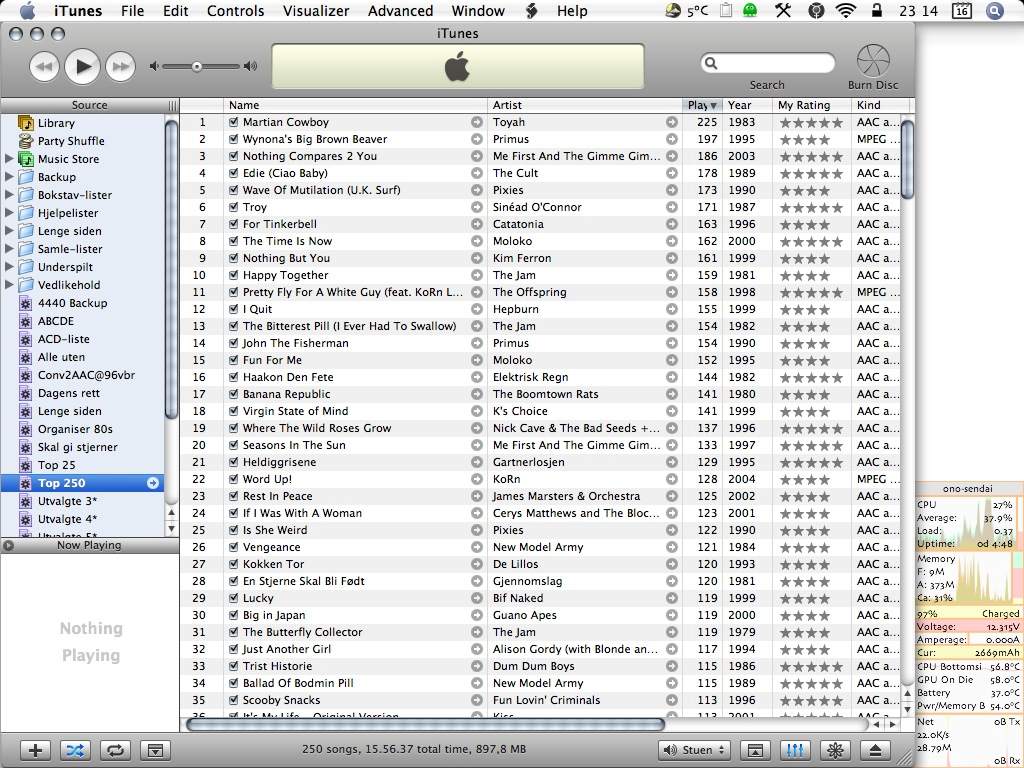This screenshot has width=1024, height=768.
Task: Reverse sort on the Play count column header
Action: tap(702, 105)
